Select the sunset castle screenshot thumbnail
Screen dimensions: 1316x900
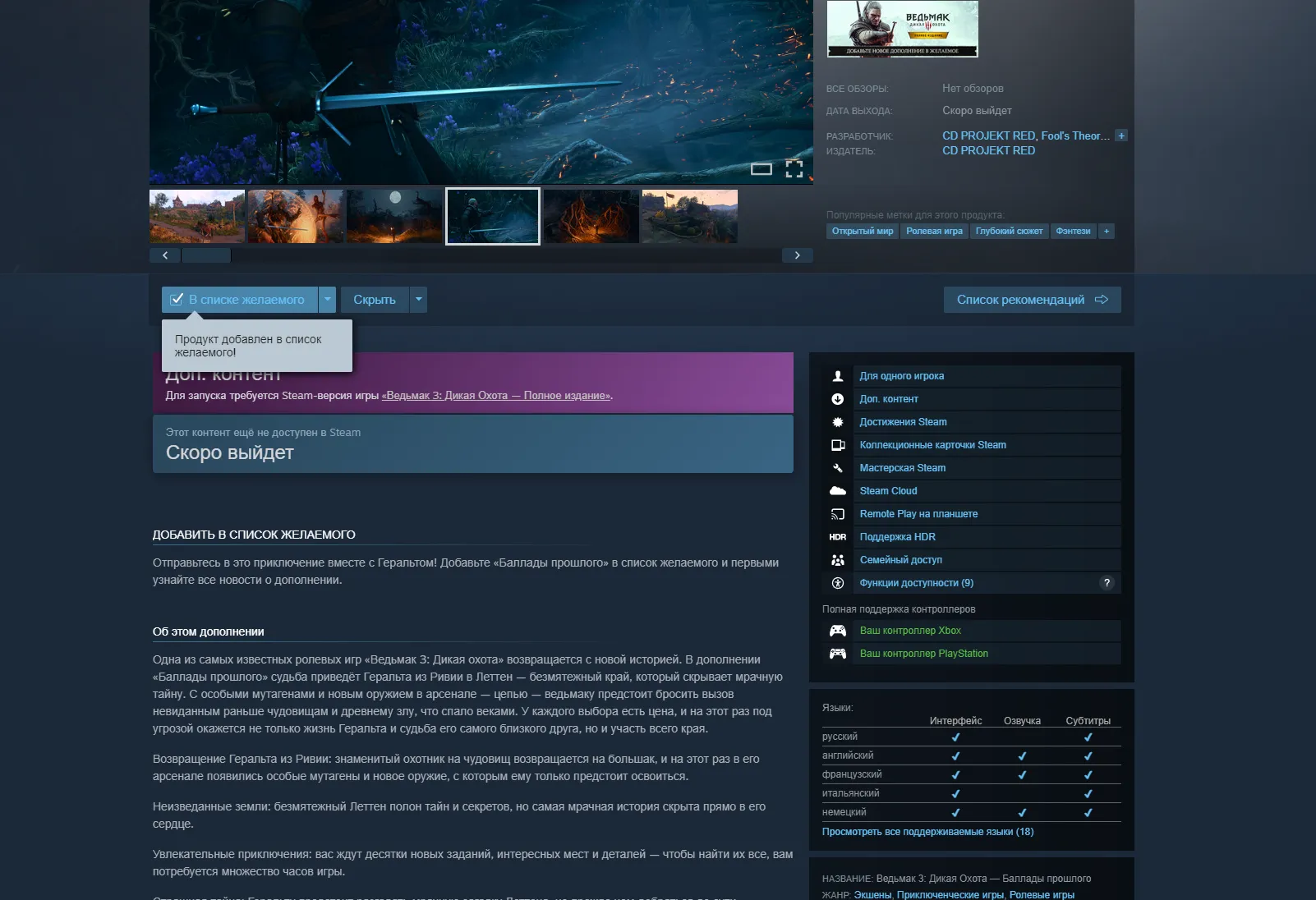click(x=690, y=217)
